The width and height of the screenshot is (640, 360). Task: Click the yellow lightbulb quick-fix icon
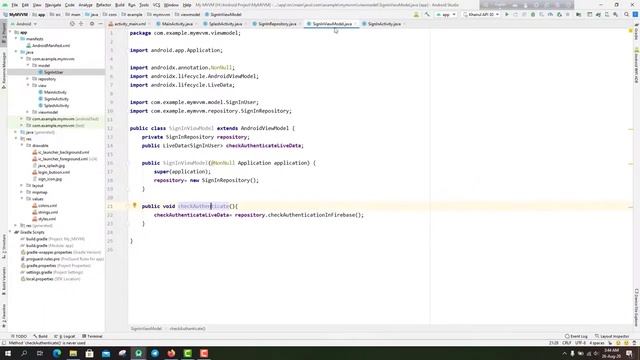[x=134, y=205]
